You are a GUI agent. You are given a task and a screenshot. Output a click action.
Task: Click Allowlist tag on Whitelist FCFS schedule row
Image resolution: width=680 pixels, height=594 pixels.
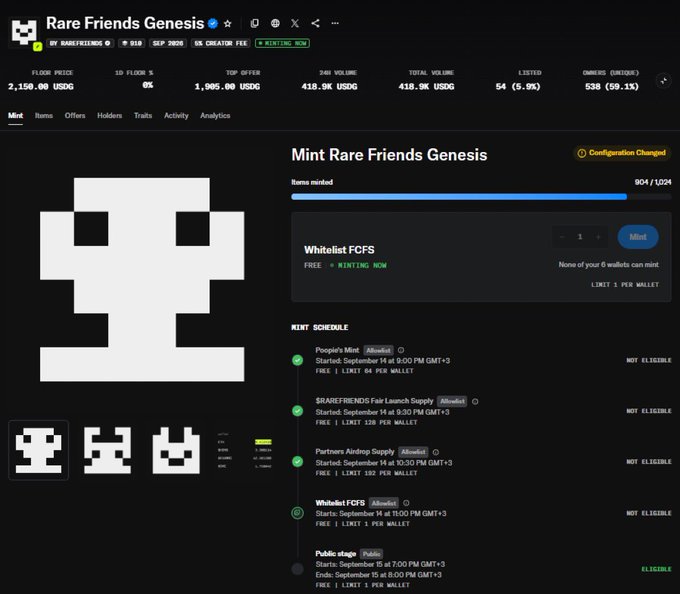(x=384, y=503)
